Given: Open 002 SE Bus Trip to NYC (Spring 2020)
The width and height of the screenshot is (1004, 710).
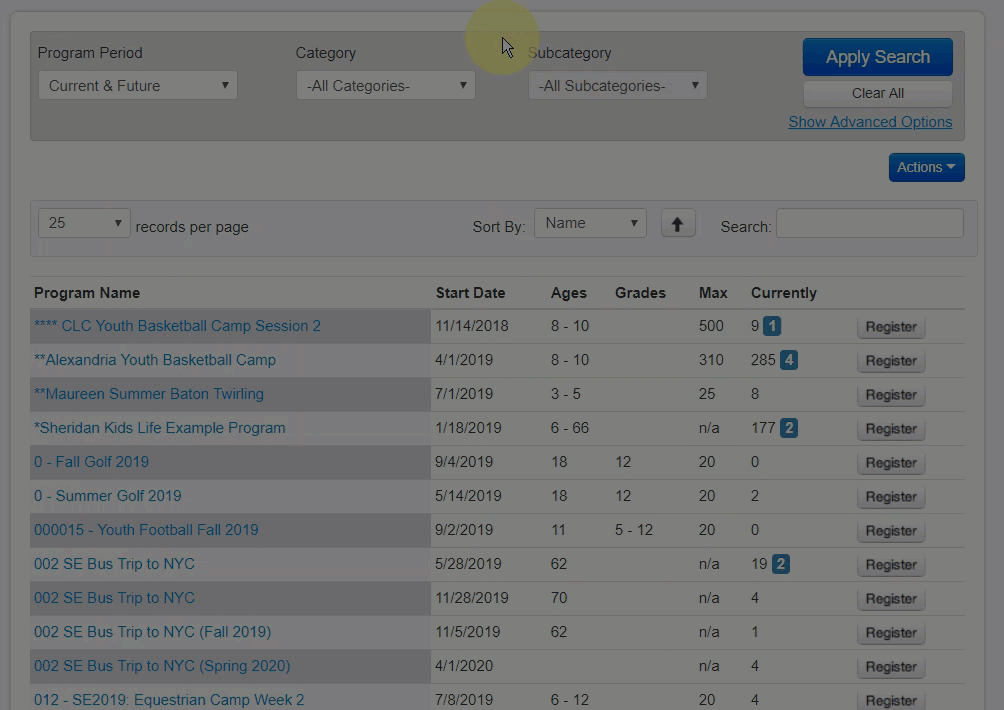Looking at the screenshot, I should [x=162, y=666].
